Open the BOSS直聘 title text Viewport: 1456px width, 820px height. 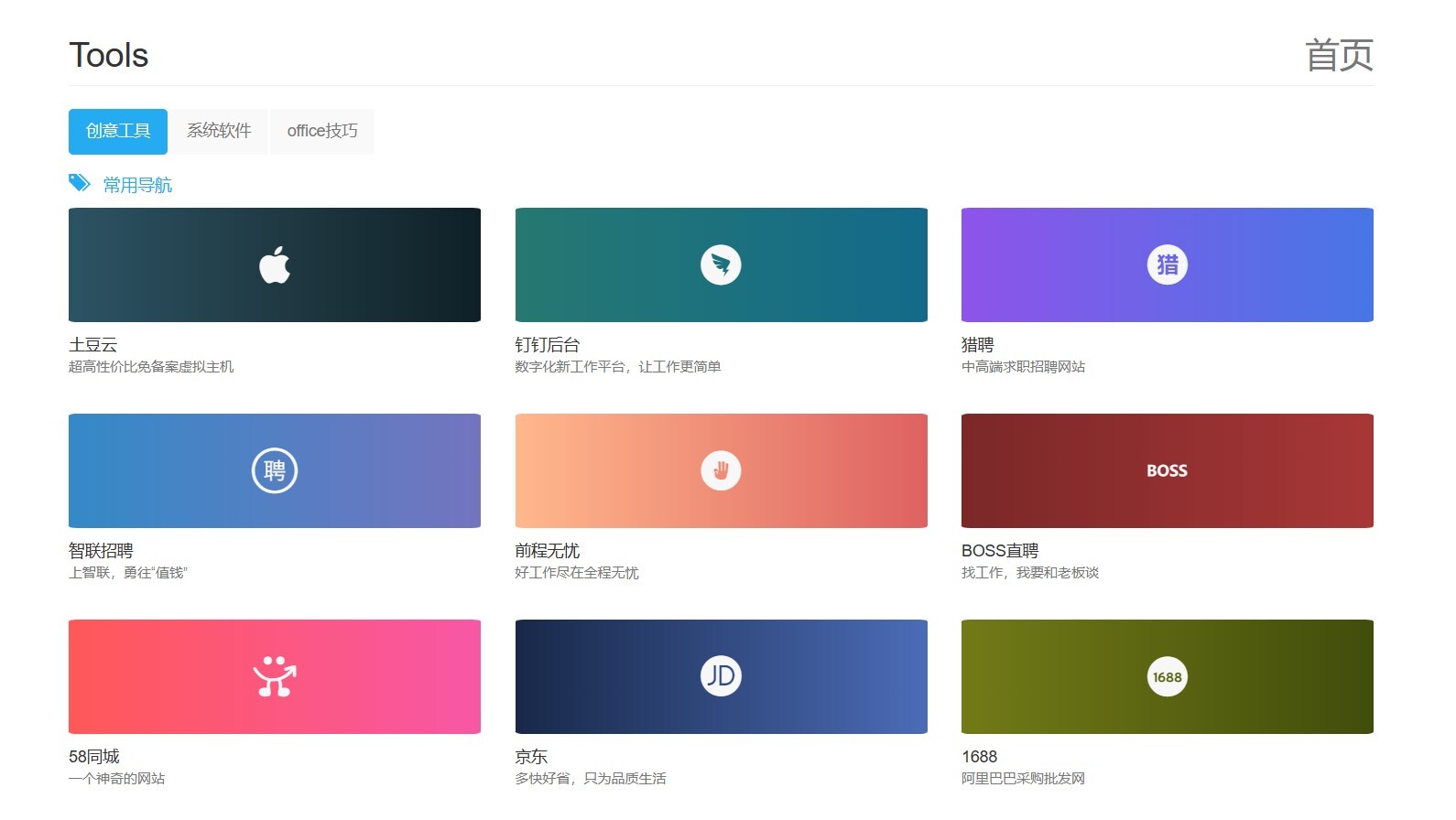coord(1000,551)
